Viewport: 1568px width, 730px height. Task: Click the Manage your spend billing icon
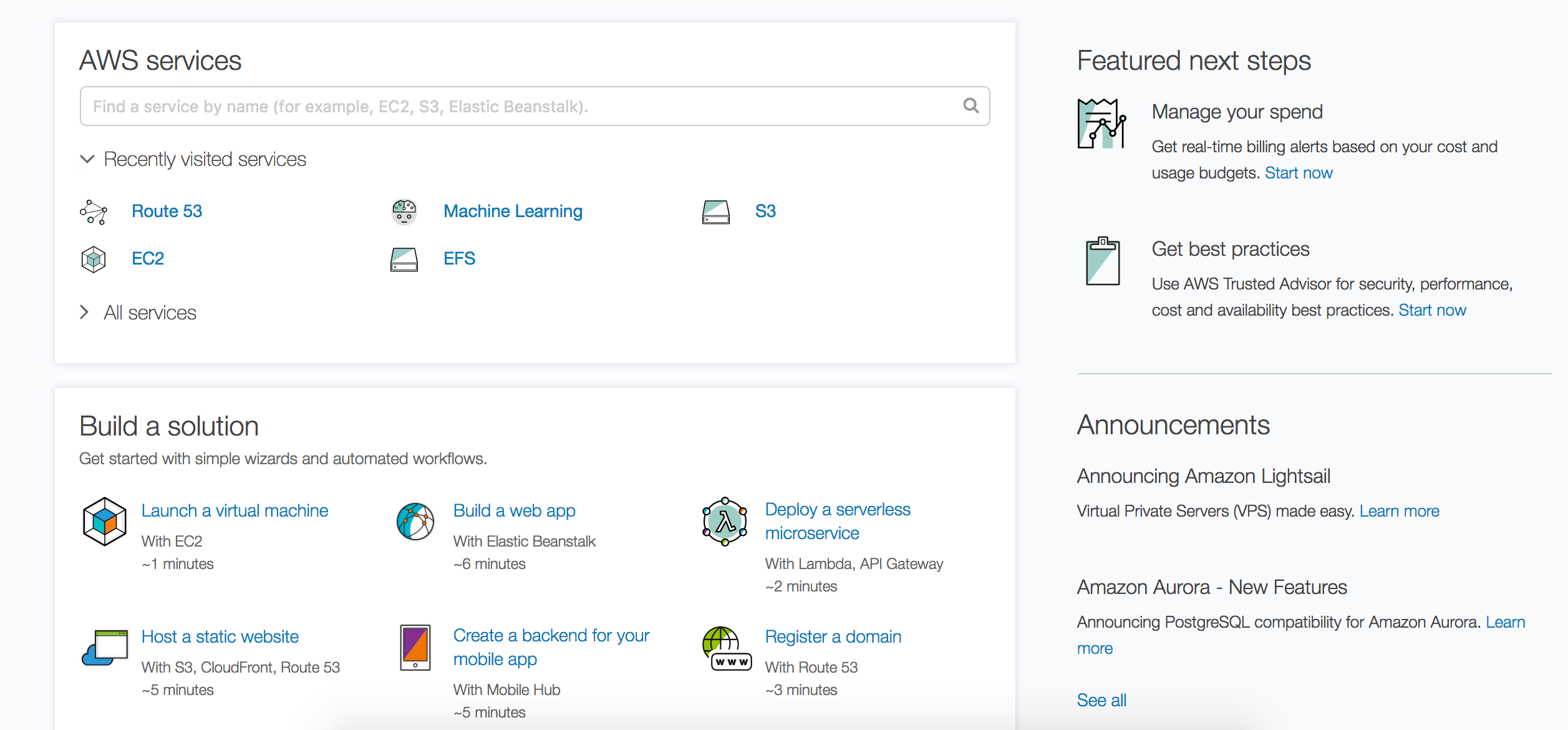[x=1102, y=124]
